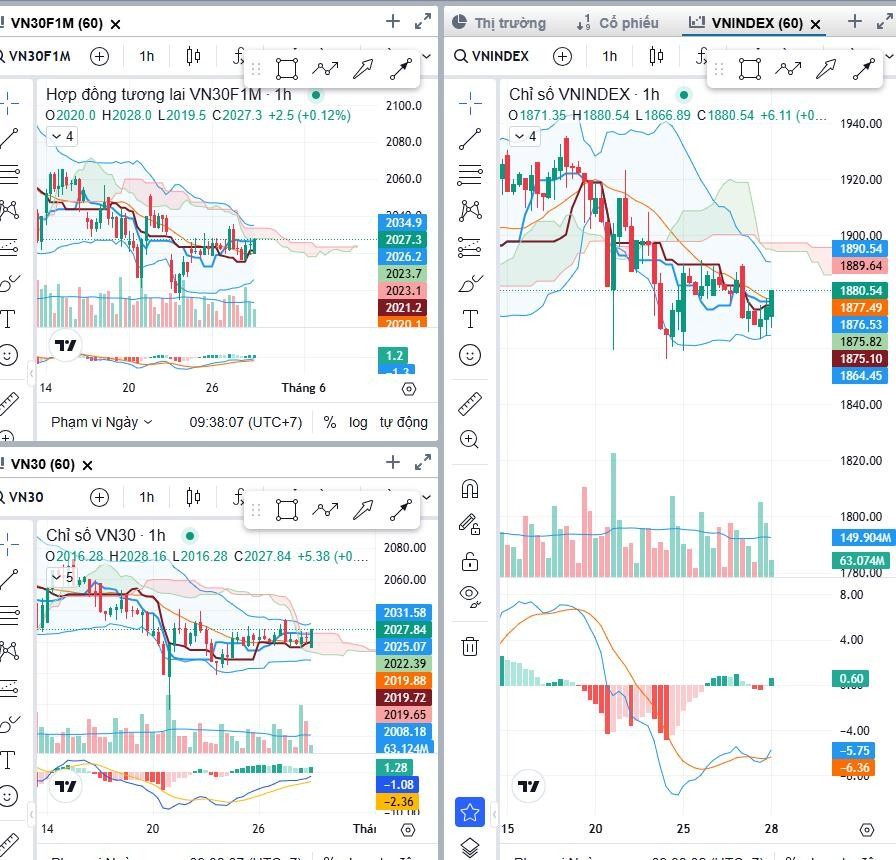Toggle log scale in VN30F1M chart

(x=358, y=422)
